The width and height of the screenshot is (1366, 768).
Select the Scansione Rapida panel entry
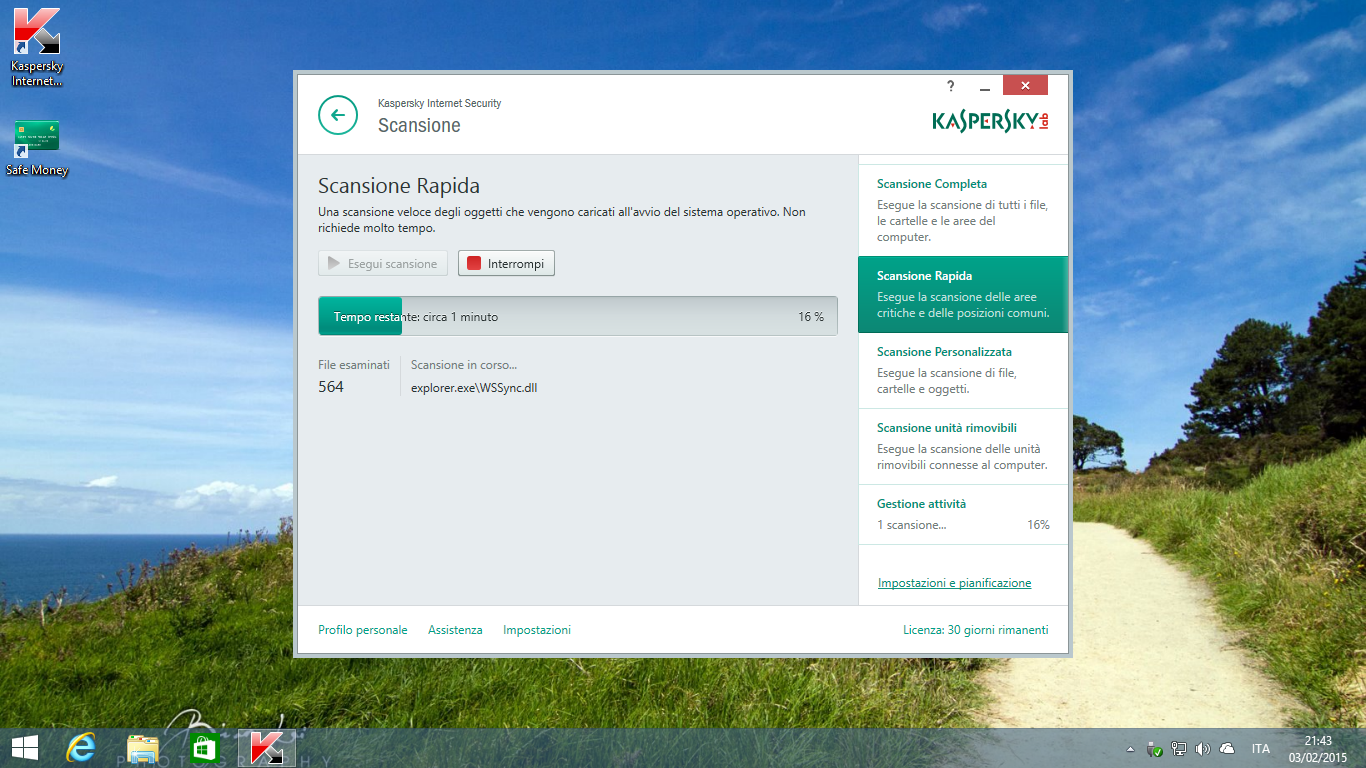click(x=963, y=294)
